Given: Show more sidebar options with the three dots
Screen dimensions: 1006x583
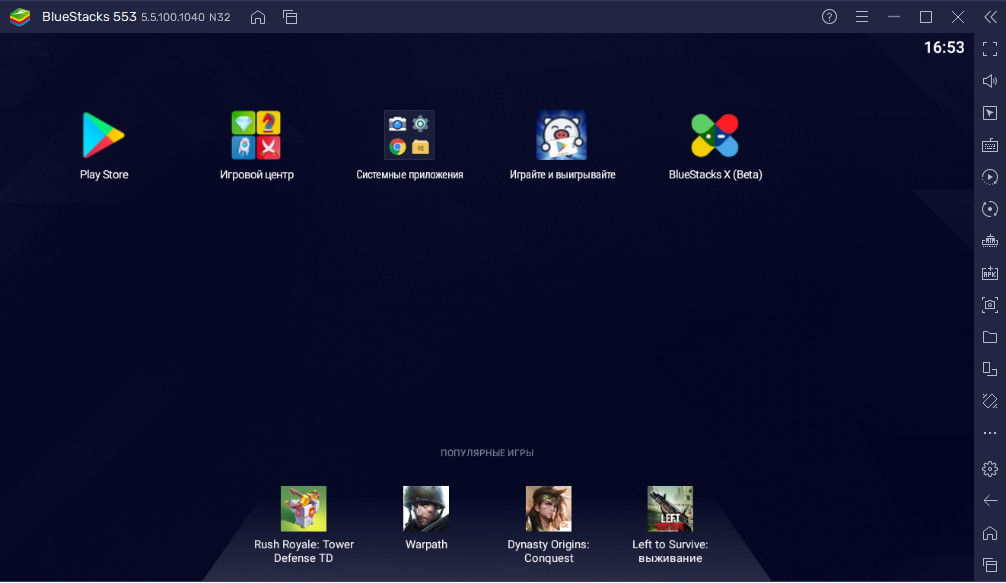Looking at the screenshot, I should (990, 433).
